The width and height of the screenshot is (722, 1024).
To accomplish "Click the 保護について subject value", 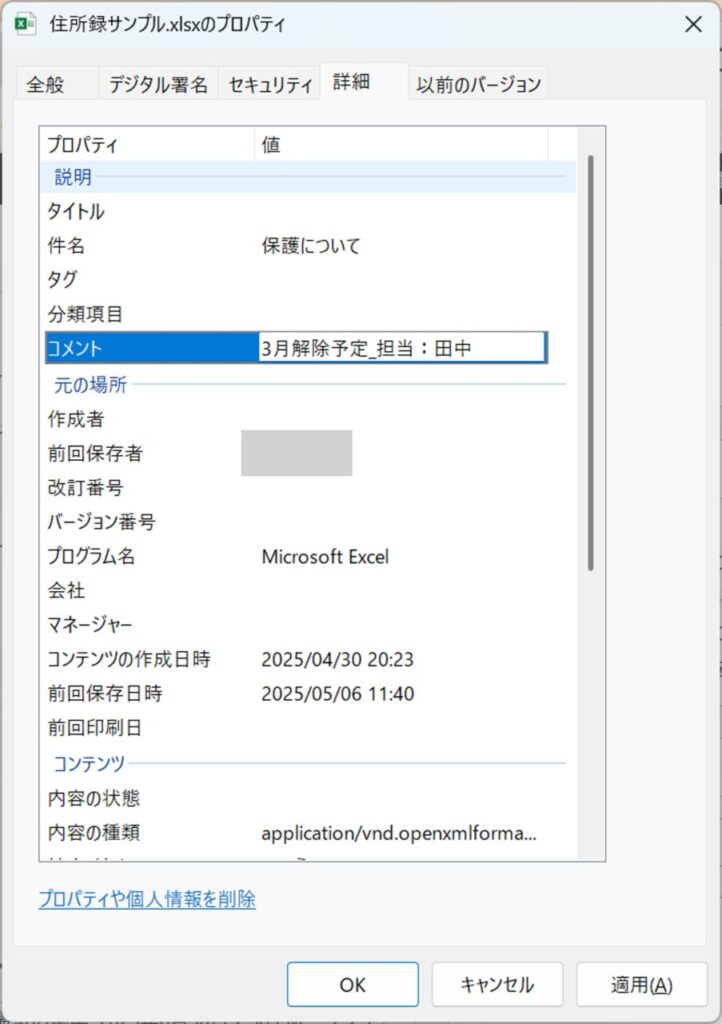I will 311,246.
